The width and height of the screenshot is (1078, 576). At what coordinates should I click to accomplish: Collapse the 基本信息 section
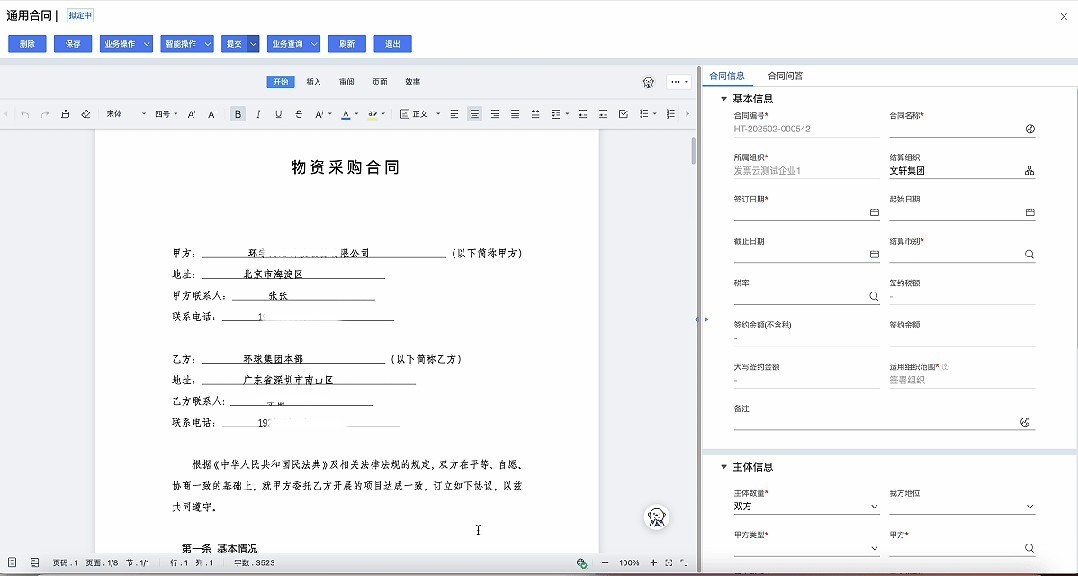(723, 98)
